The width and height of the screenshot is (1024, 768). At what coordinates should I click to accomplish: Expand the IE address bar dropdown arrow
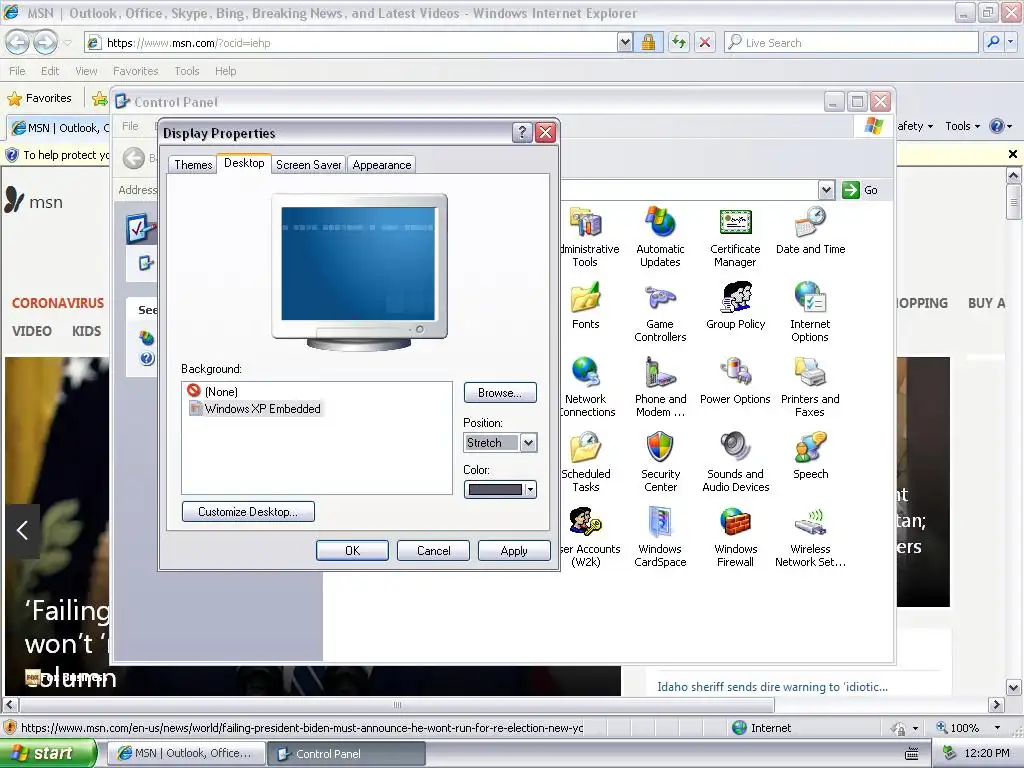(625, 42)
